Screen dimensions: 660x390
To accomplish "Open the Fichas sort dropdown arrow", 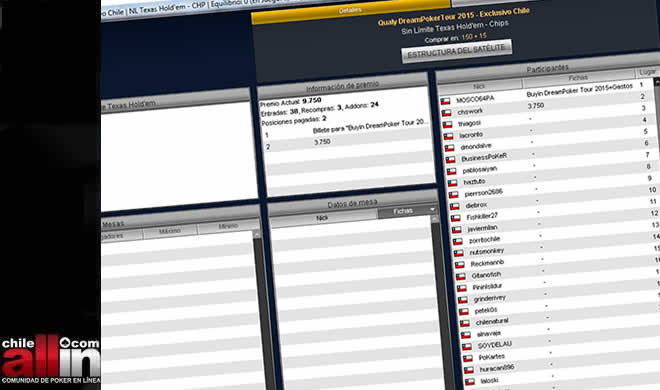I will coord(432,210).
